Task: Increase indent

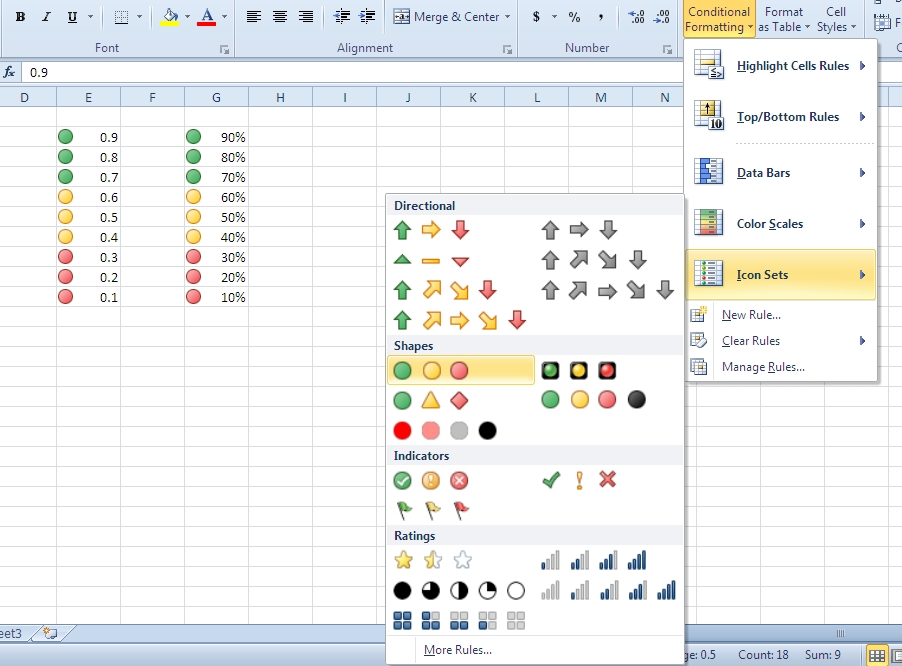Action: tap(367, 17)
